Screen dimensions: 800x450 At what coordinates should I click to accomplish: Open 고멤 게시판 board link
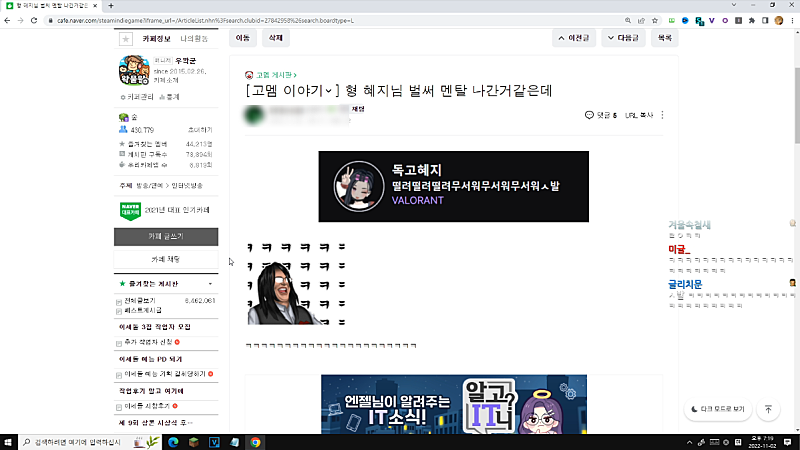coord(276,75)
